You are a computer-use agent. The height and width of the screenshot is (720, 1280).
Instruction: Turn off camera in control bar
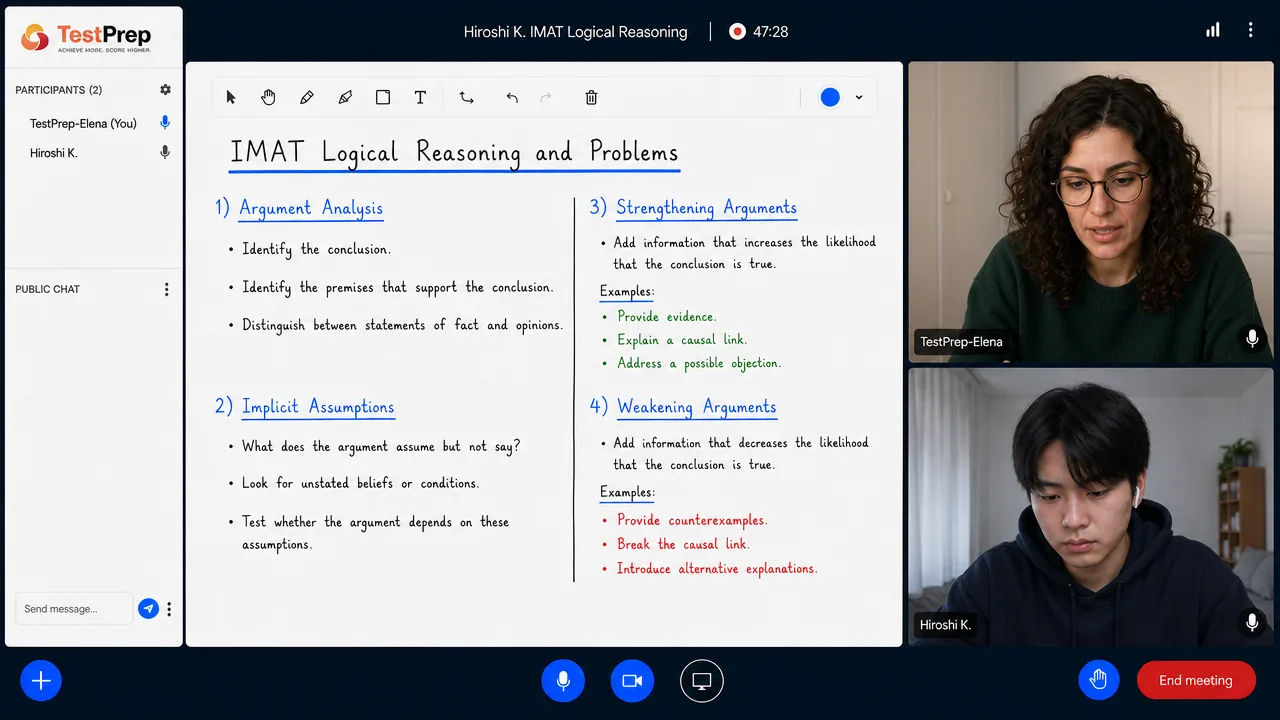[632, 681]
